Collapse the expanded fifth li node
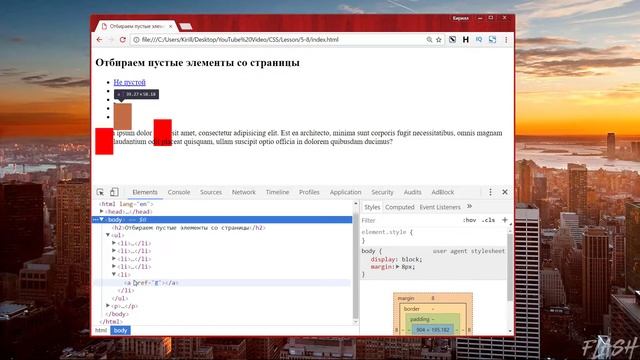Screen dimensions: 640x360 (114, 274)
